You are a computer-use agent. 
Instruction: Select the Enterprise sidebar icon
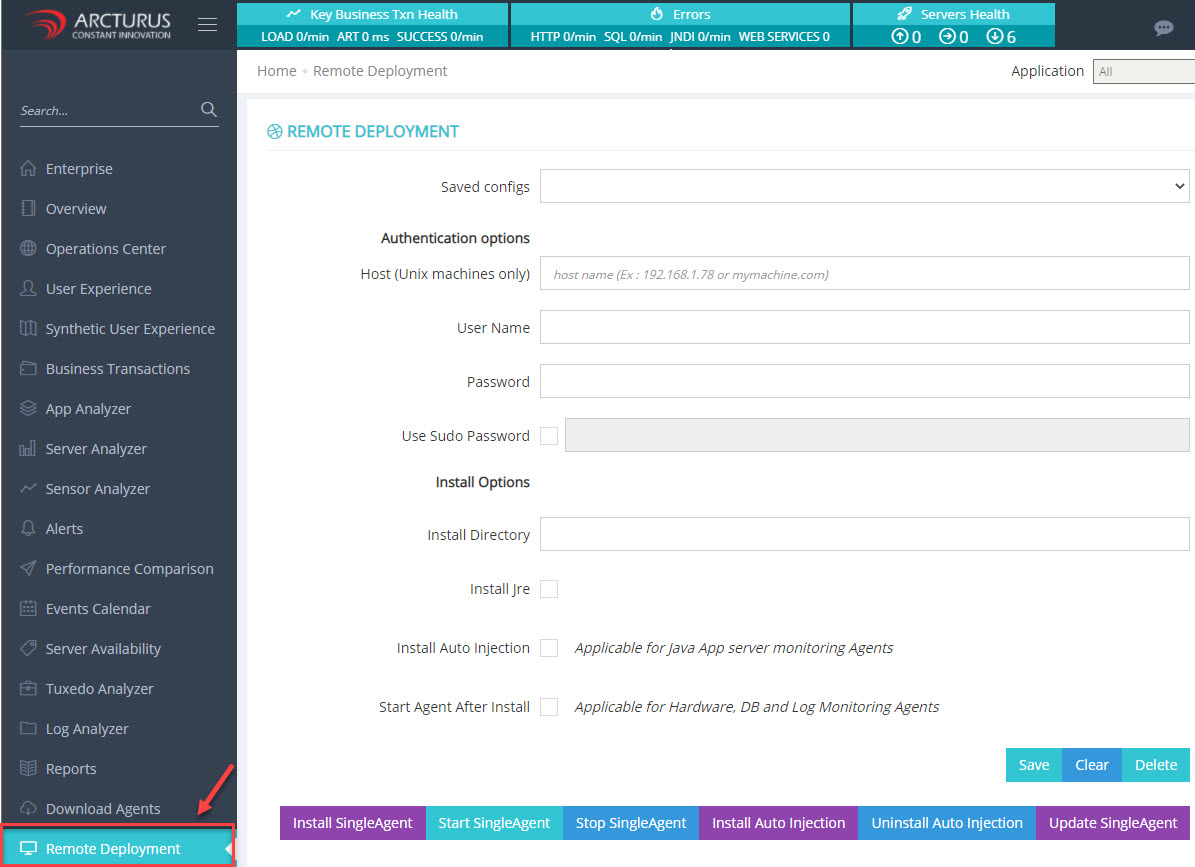[27, 168]
